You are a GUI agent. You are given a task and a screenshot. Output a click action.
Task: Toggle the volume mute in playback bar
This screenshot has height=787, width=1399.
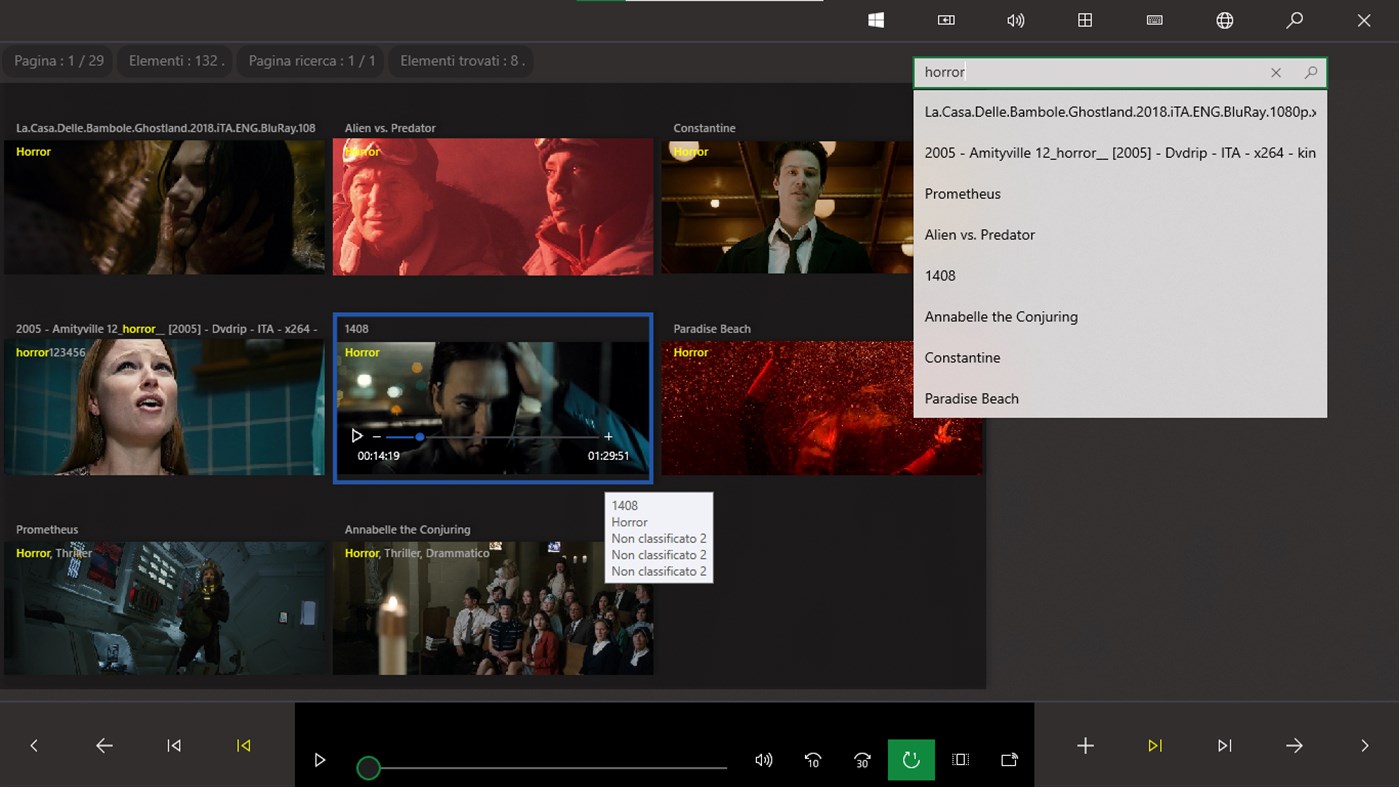click(x=763, y=760)
